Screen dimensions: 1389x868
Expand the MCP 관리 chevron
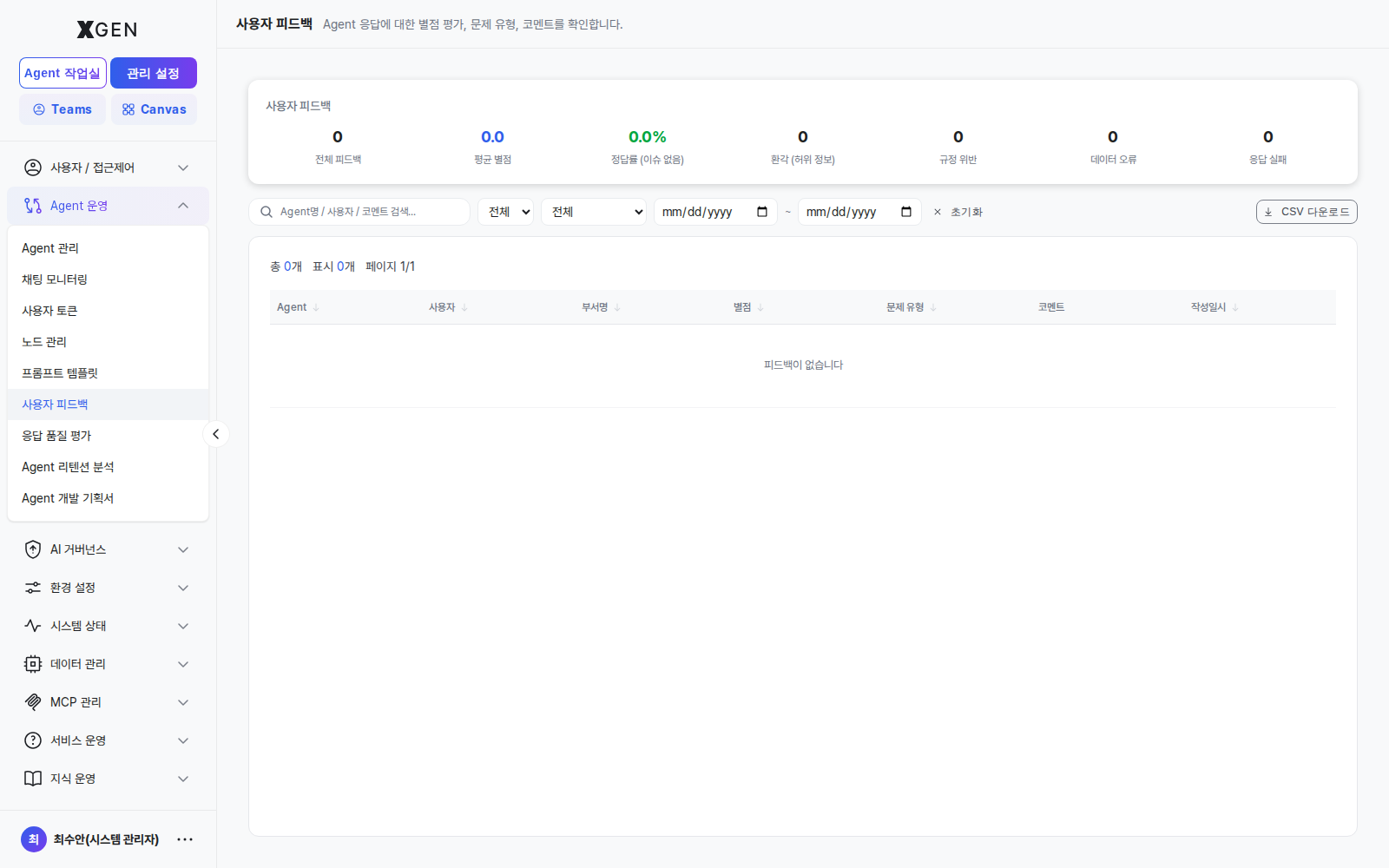coord(183,702)
